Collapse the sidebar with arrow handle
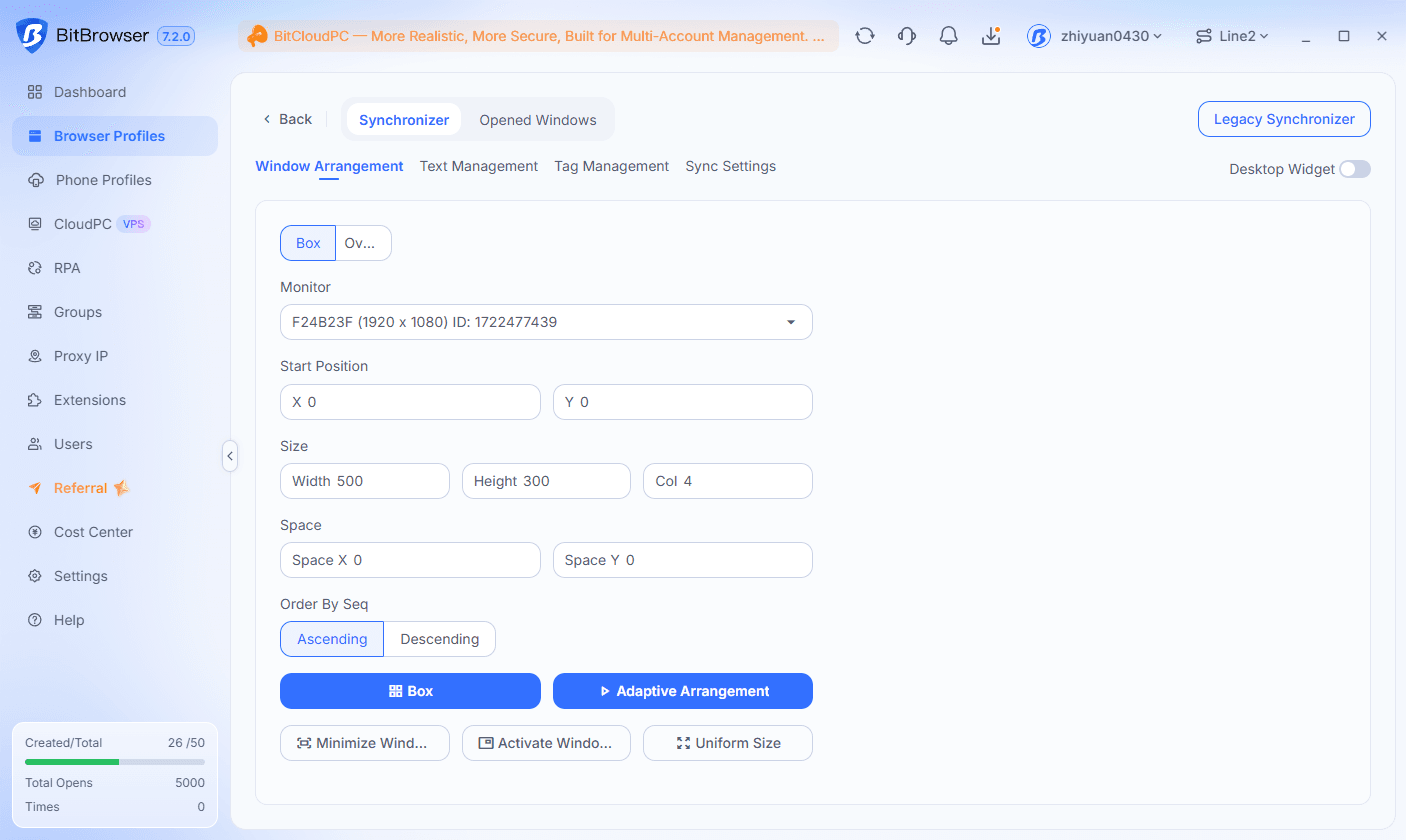The image size is (1406, 840). point(230,456)
